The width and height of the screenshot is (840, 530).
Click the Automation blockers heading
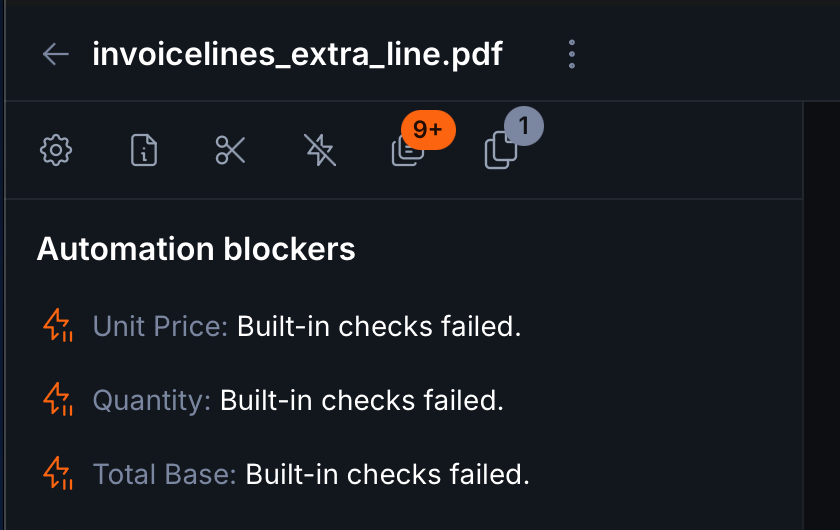coord(196,249)
